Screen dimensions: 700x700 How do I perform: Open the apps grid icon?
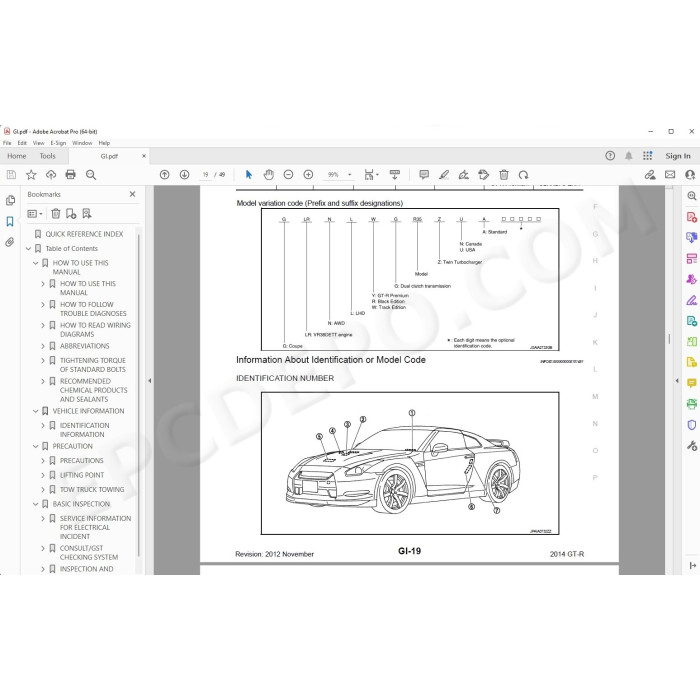647,156
